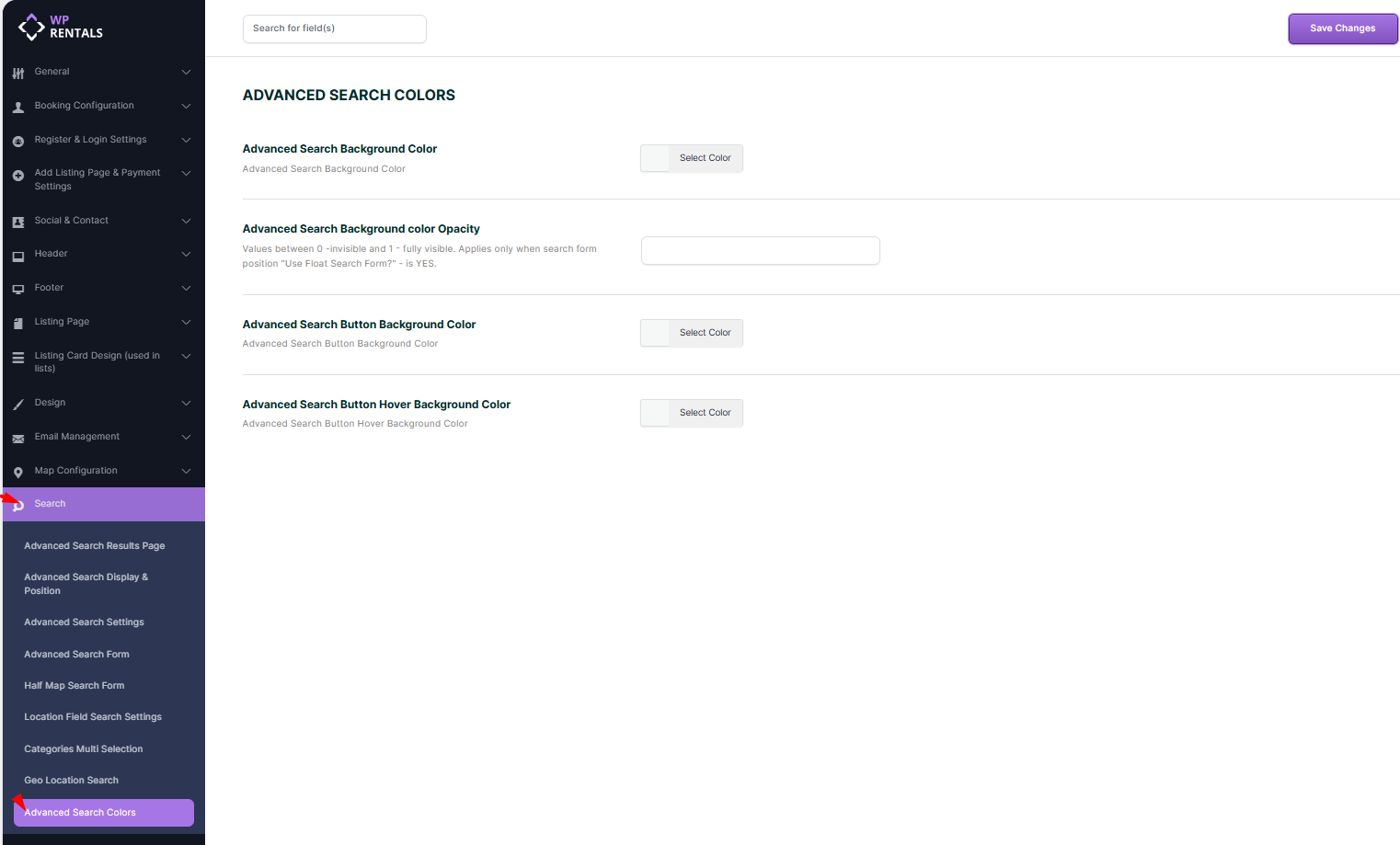Image resolution: width=1400 pixels, height=845 pixels.
Task: Click the Listing Page sidebar icon
Action: [x=18, y=323]
